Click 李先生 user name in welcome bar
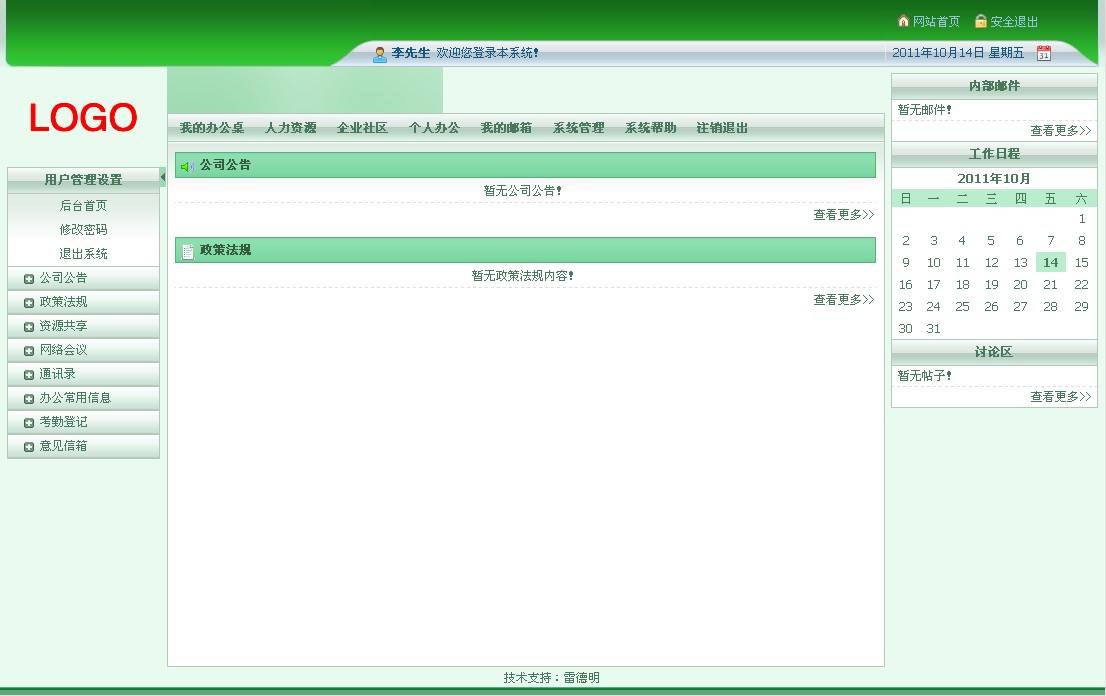The image size is (1106, 696). (x=411, y=53)
